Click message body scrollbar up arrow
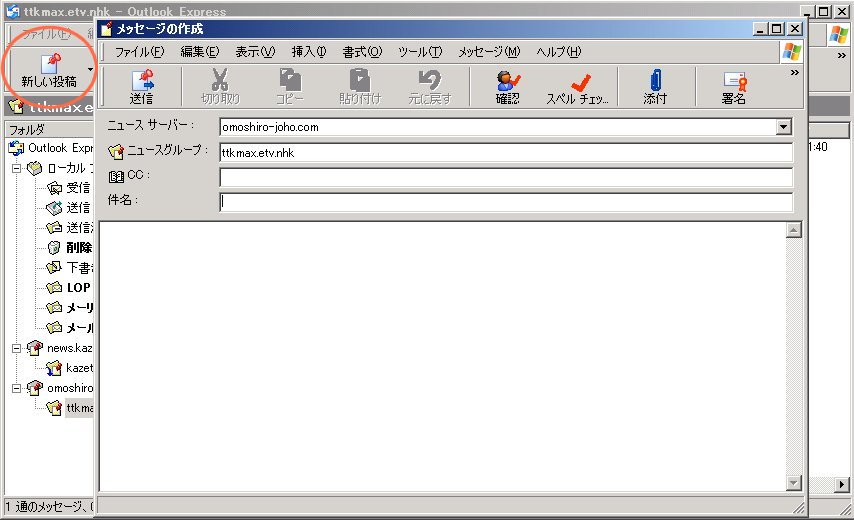The image size is (854, 520). click(794, 230)
